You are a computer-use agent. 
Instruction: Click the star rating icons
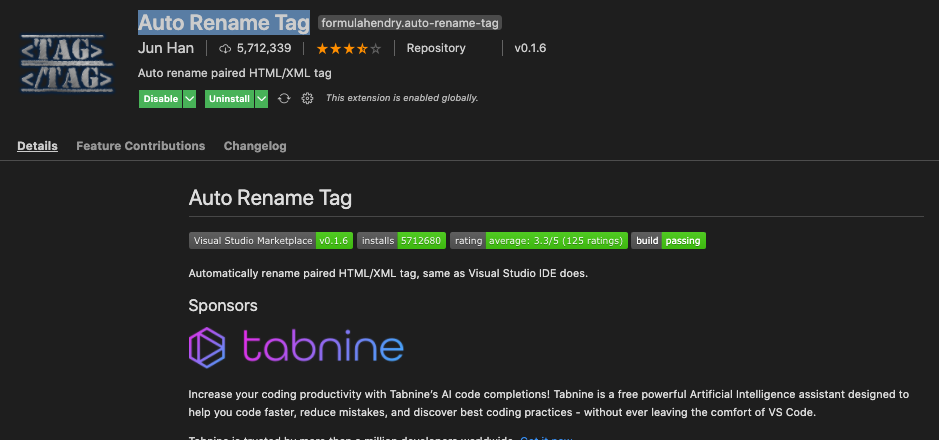tap(349, 48)
